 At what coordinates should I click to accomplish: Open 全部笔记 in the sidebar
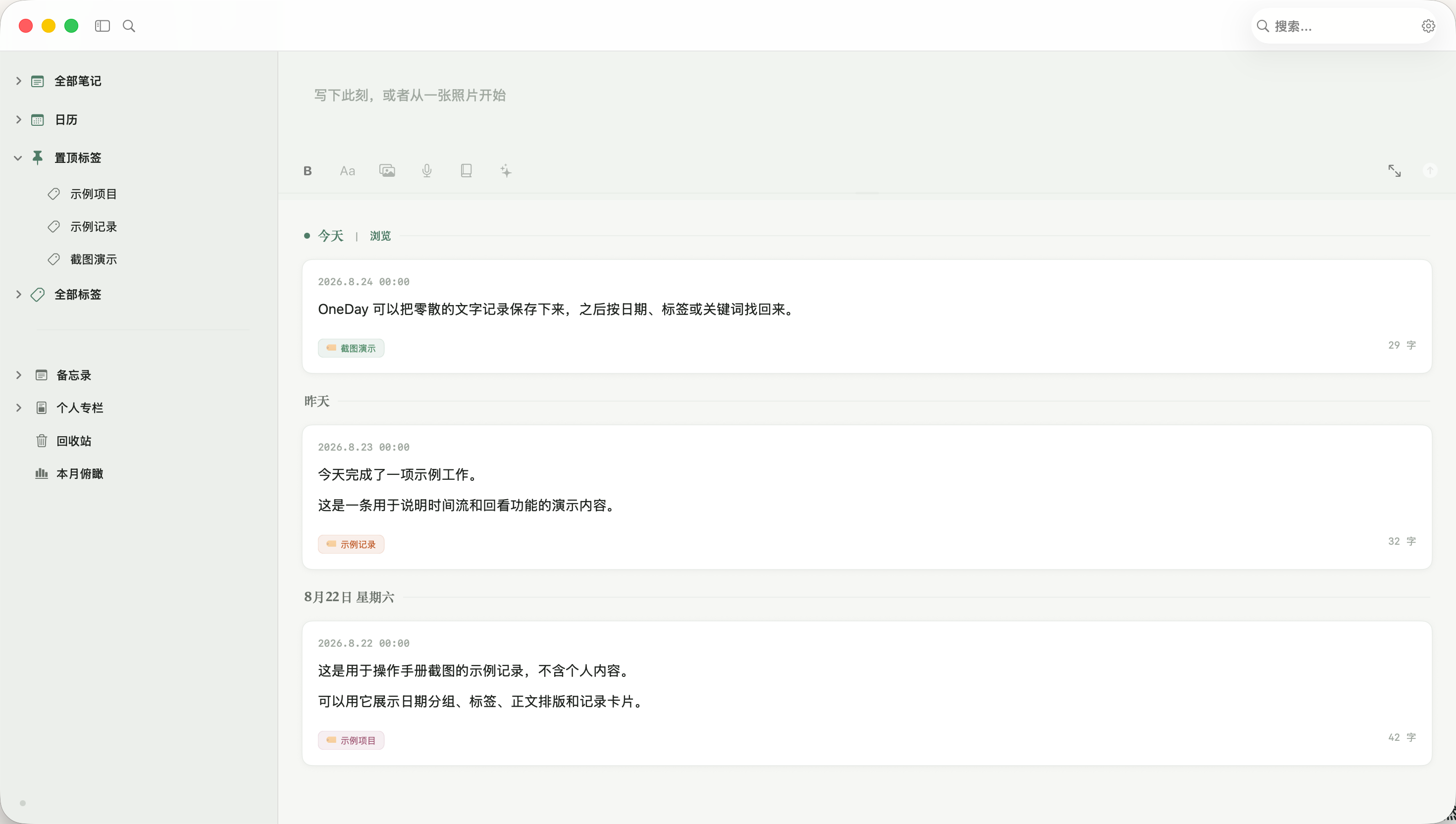(78, 81)
